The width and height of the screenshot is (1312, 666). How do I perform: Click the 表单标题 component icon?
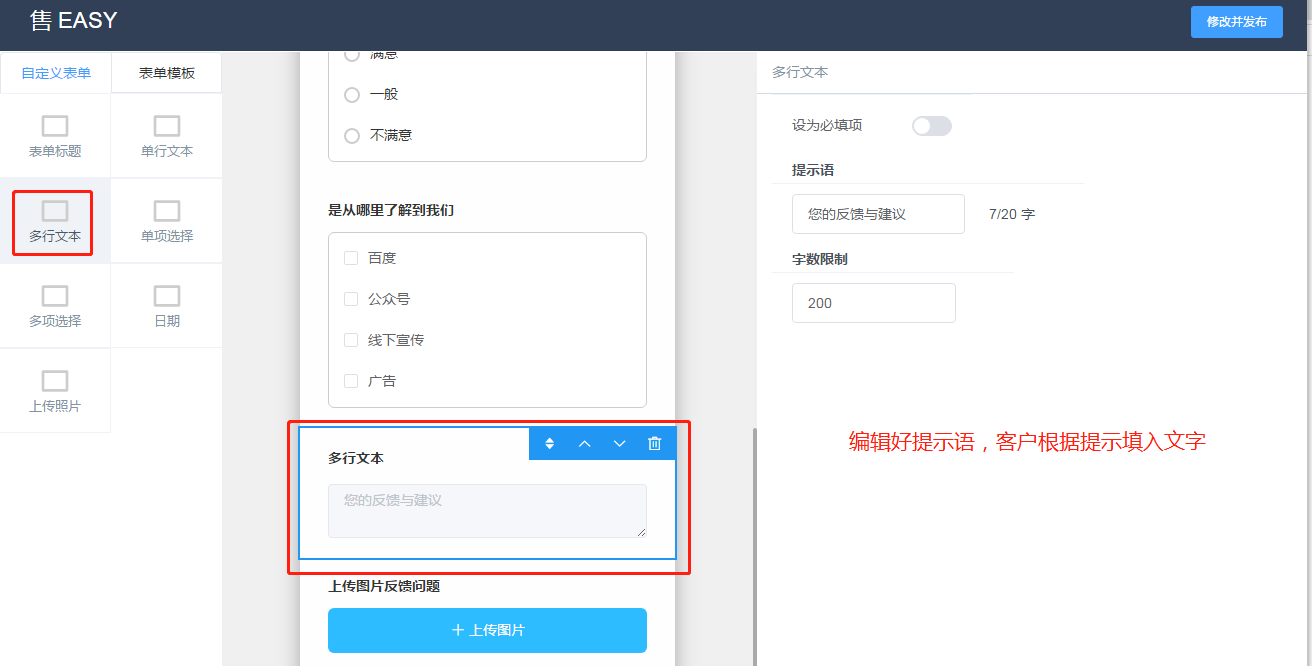55,126
